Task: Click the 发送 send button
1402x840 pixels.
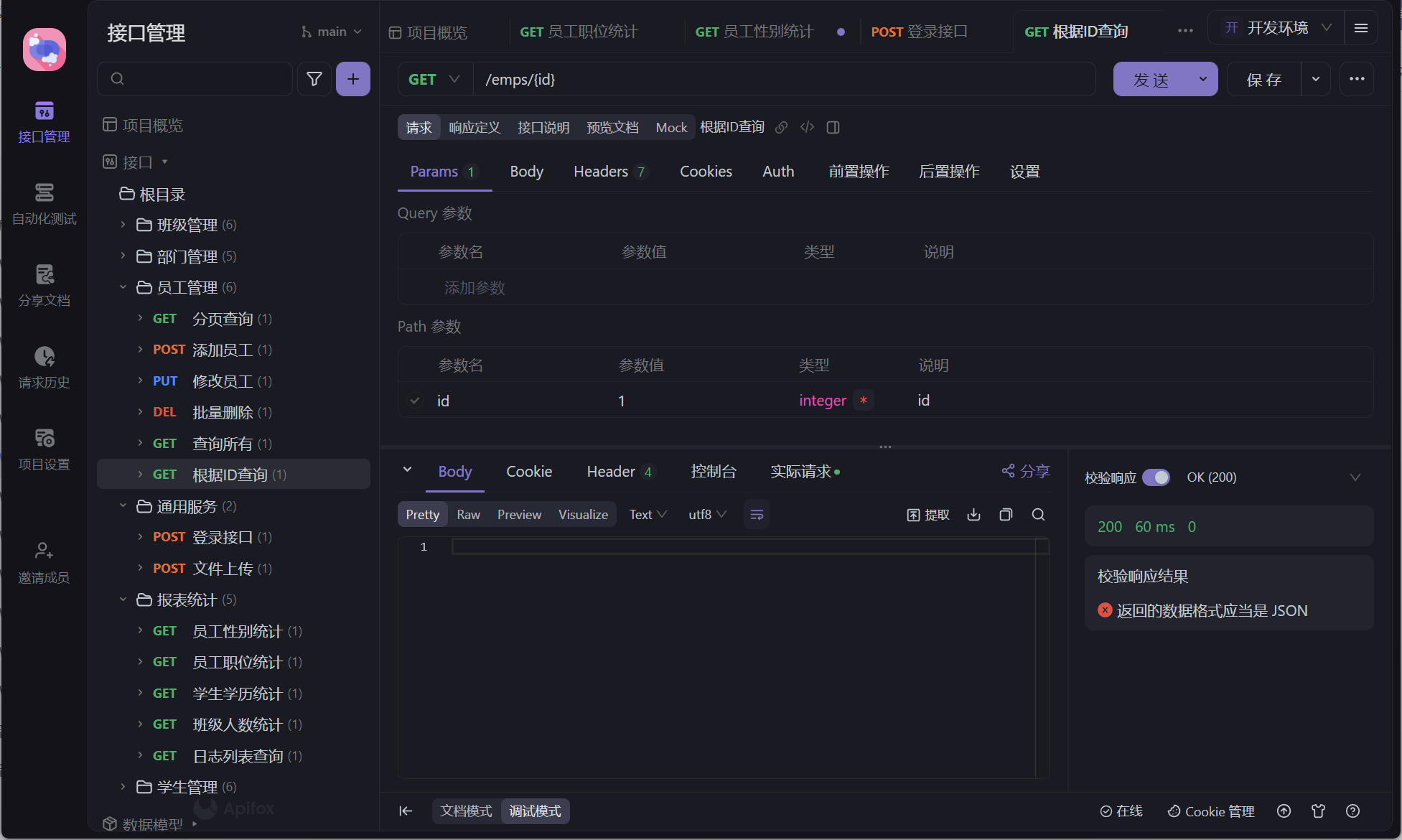Action: pos(1151,80)
